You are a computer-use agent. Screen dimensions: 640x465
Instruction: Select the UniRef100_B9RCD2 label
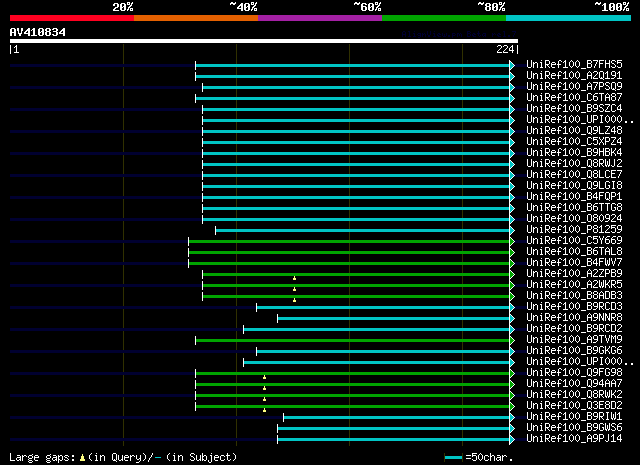(574, 329)
